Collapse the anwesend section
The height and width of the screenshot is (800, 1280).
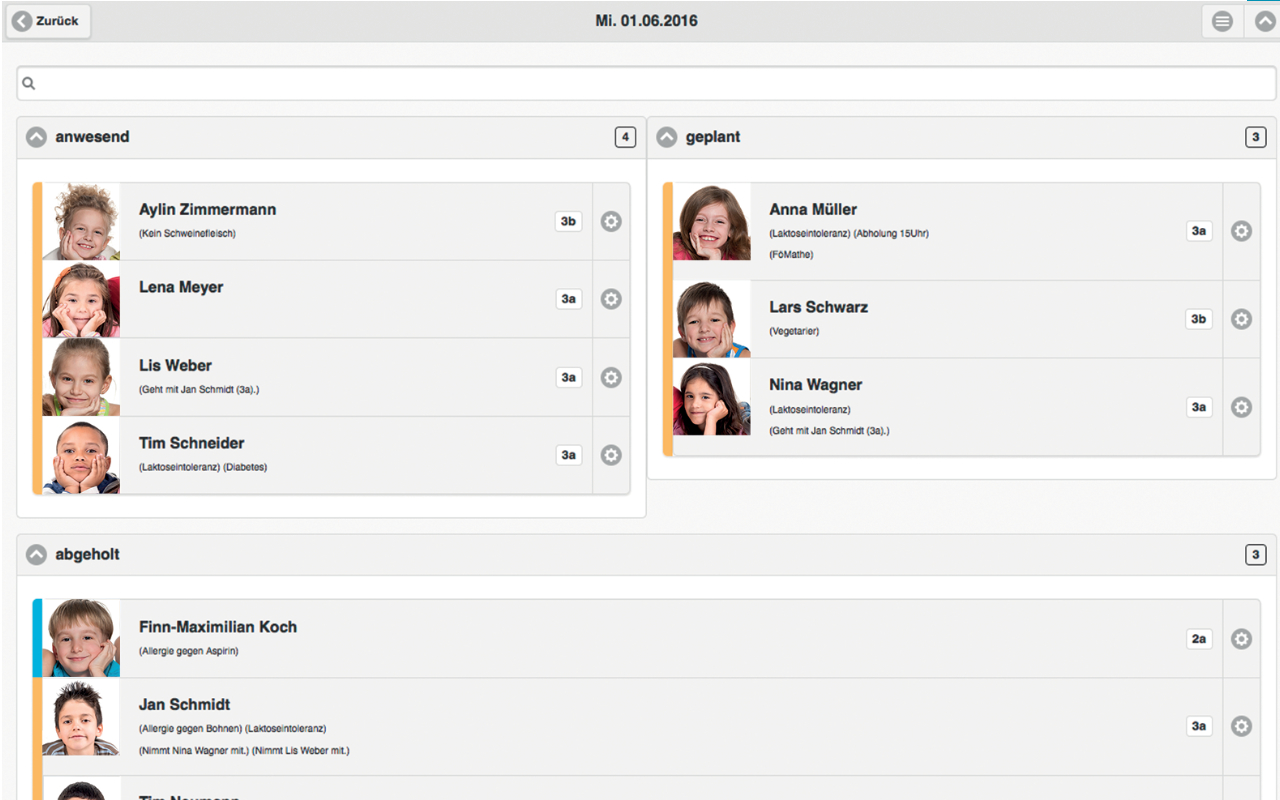pos(37,137)
